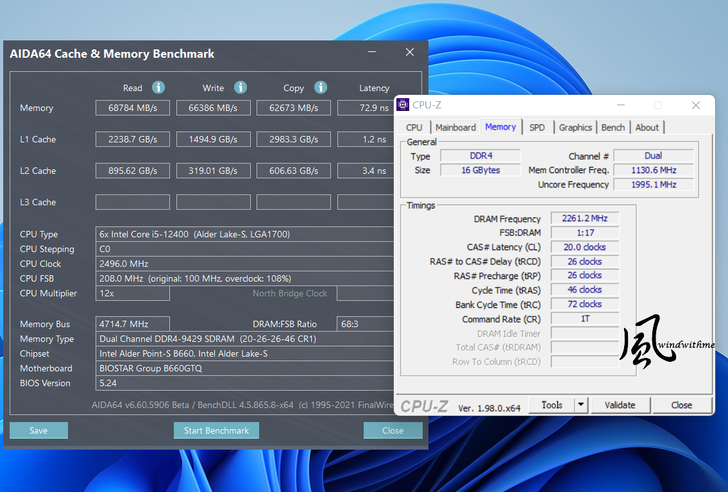Open the info icon beside Copy
The height and width of the screenshot is (492, 728).
click(320, 88)
